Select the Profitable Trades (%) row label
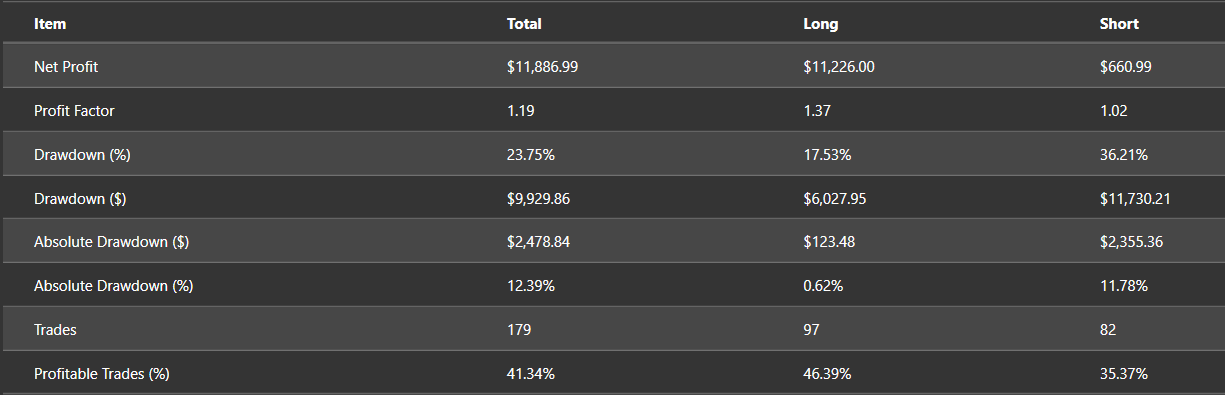Viewport: 1225px width, 395px height. click(102, 374)
